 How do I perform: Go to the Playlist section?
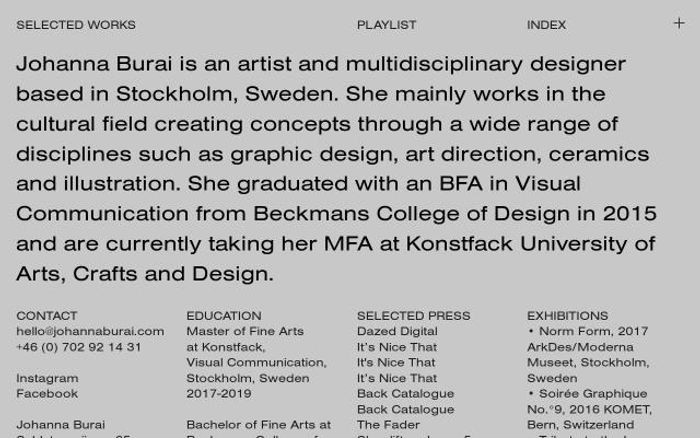[386, 24]
